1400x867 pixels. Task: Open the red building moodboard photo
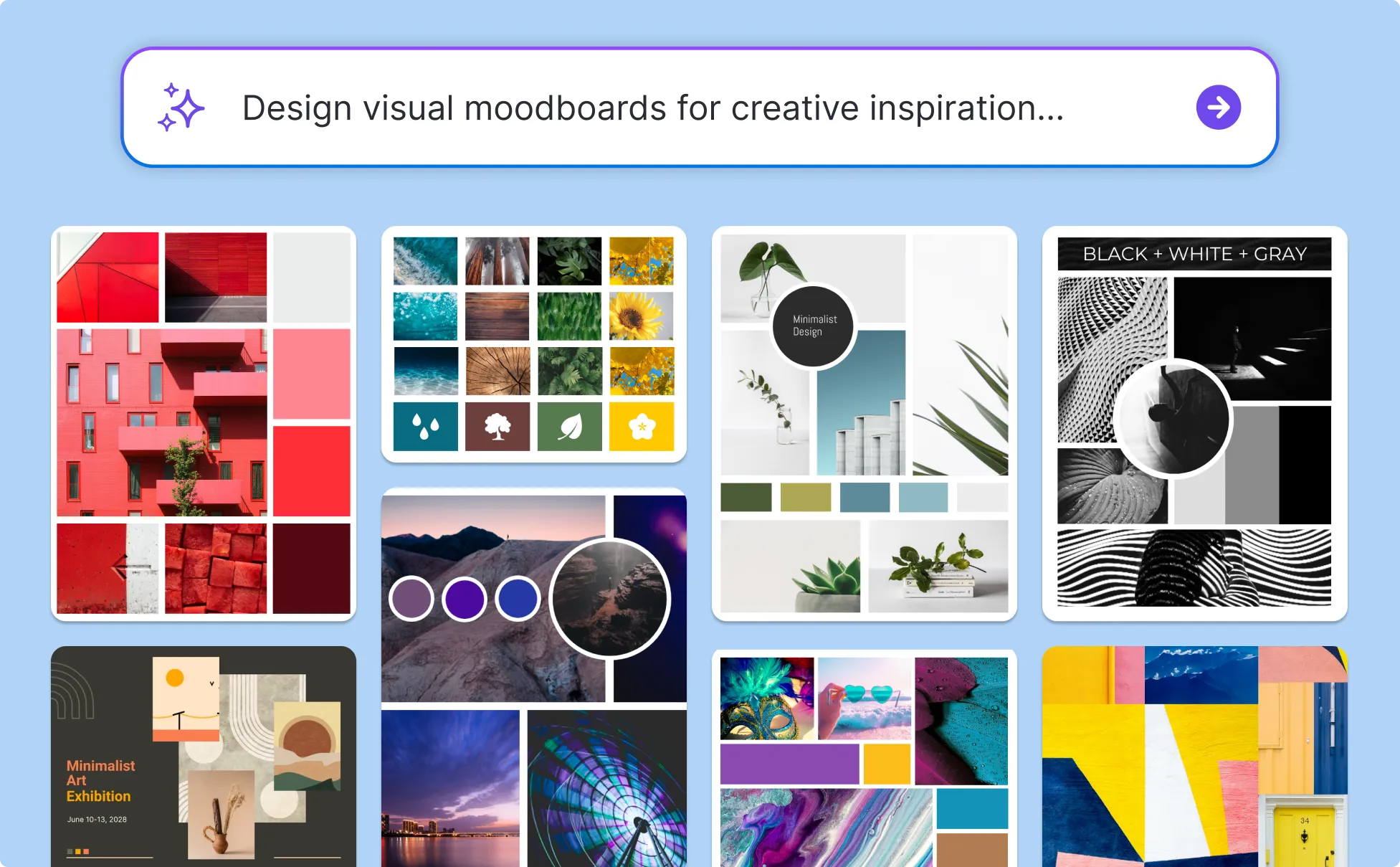click(x=162, y=422)
